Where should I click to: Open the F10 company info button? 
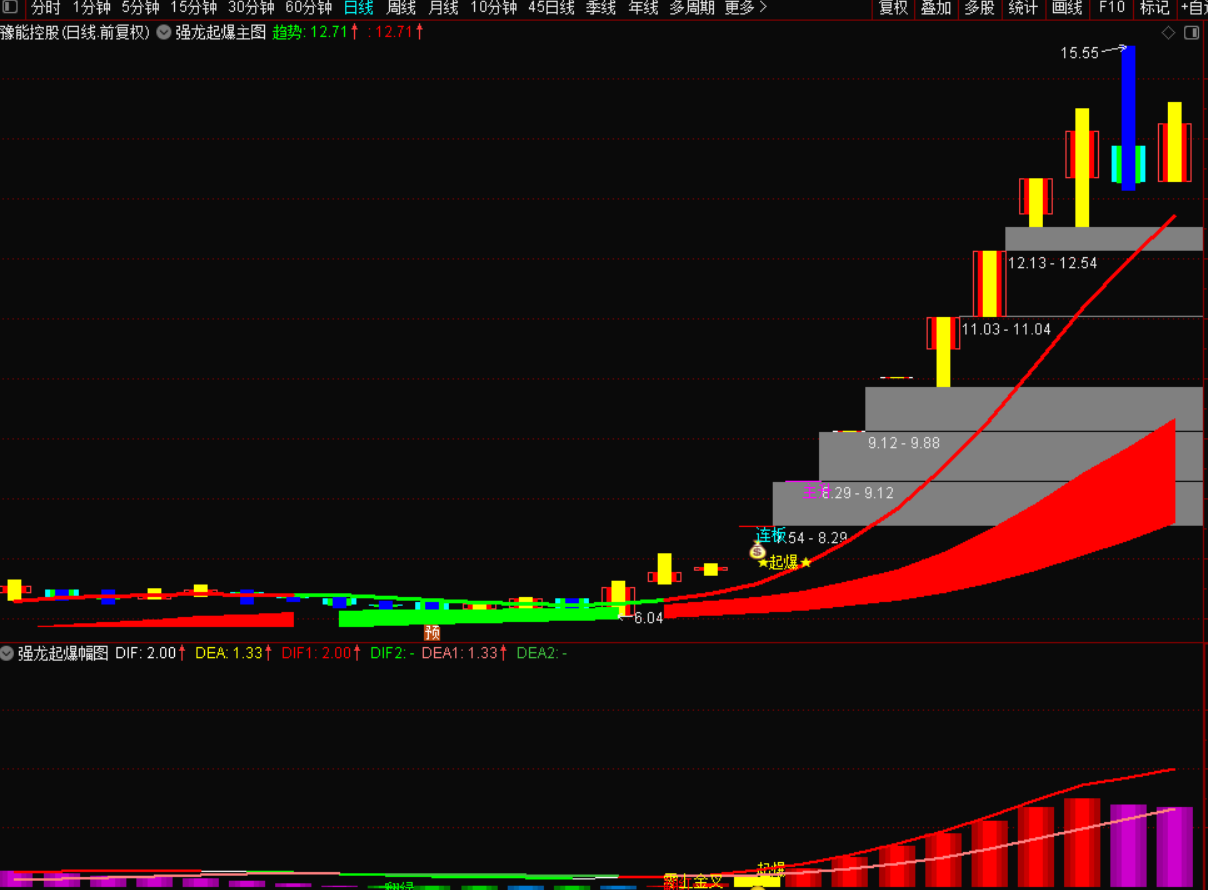tap(1111, 8)
